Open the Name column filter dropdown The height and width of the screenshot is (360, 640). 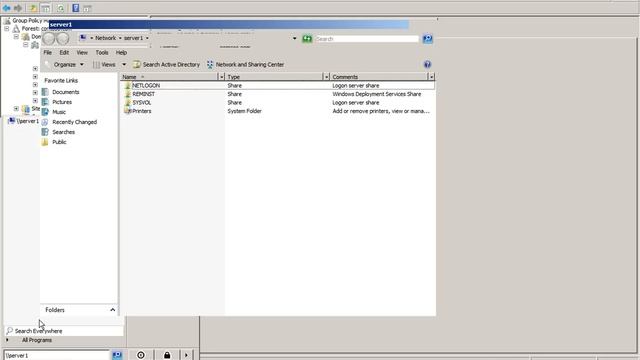(x=221, y=77)
